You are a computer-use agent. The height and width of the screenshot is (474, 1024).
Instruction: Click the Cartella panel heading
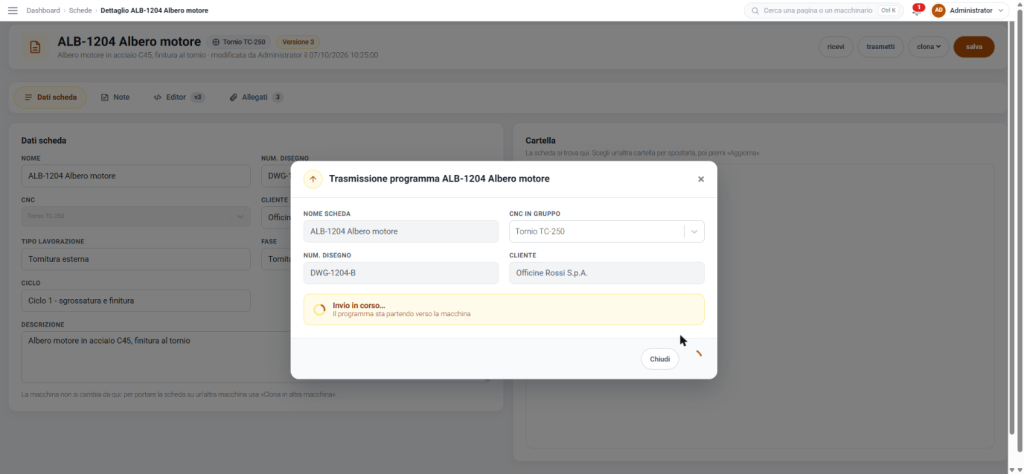coord(540,140)
